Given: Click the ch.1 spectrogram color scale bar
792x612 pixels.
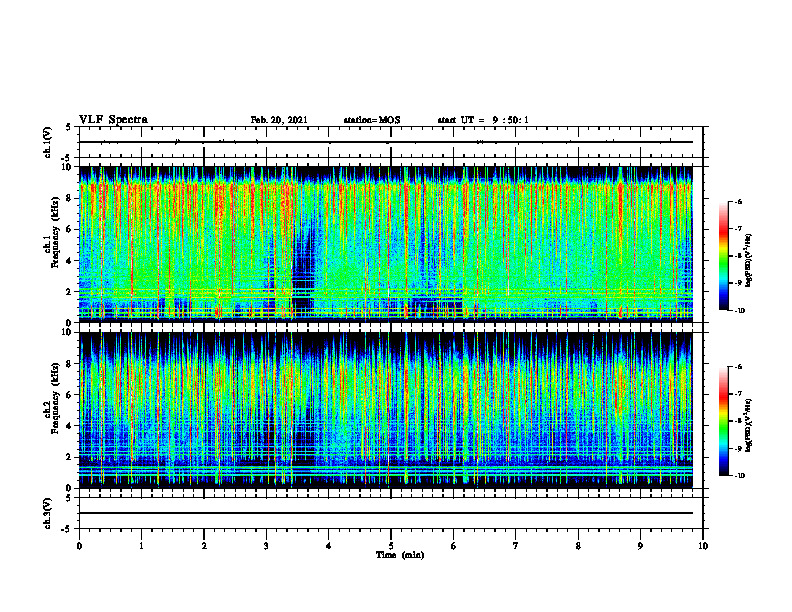Looking at the screenshot, I should (x=723, y=256).
